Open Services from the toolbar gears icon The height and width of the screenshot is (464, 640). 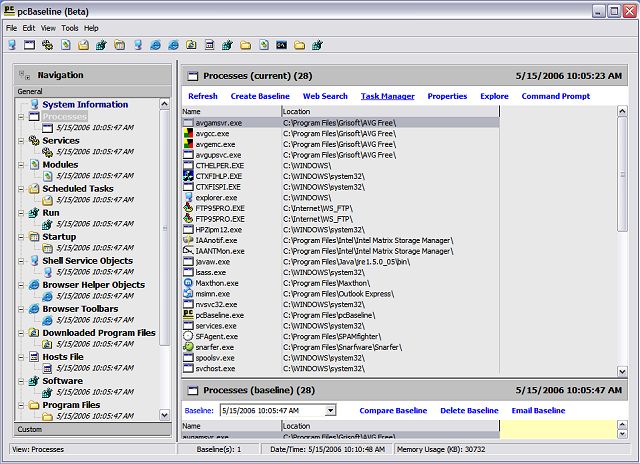coord(47,46)
